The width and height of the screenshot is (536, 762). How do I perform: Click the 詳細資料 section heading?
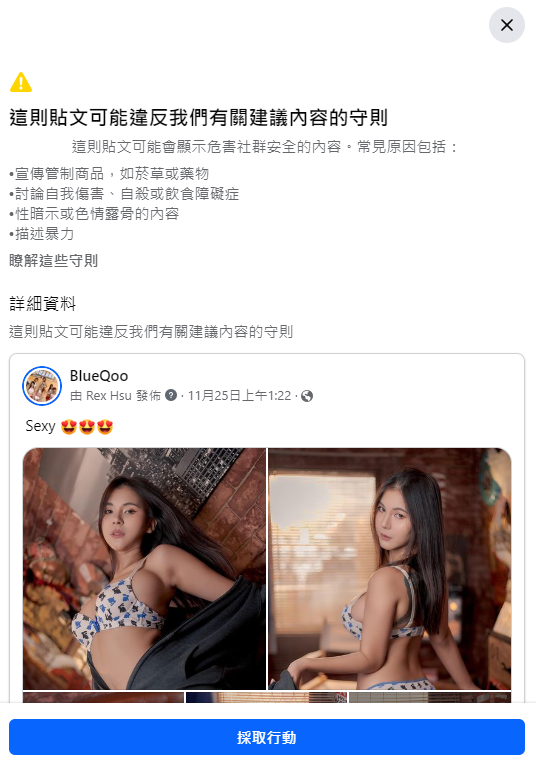[43, 304]
